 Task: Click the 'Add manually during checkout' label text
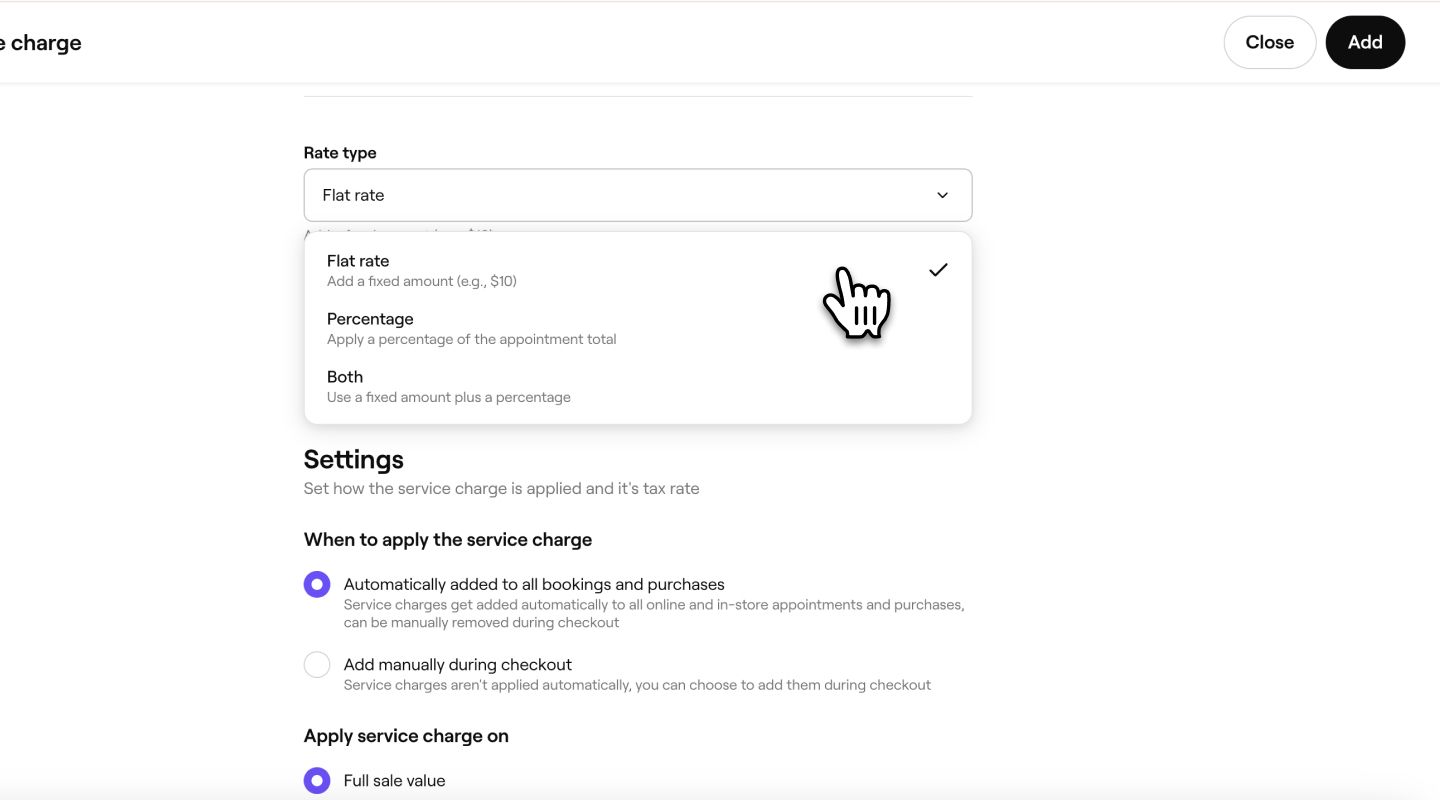[x=457, y=665]
